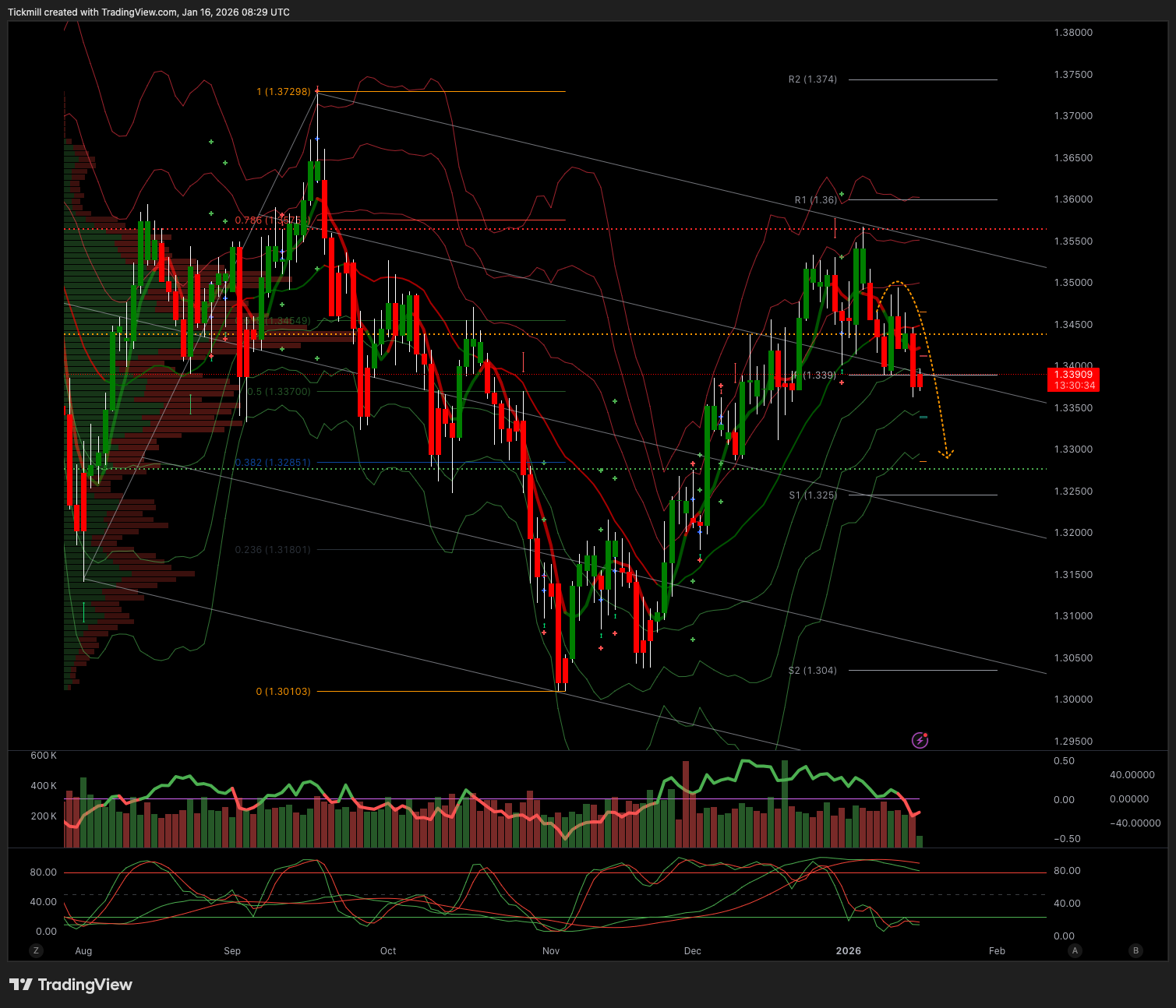Select the S1 (1.325) pivot label
1176x1008 pixels.
(x=813, y=495)
